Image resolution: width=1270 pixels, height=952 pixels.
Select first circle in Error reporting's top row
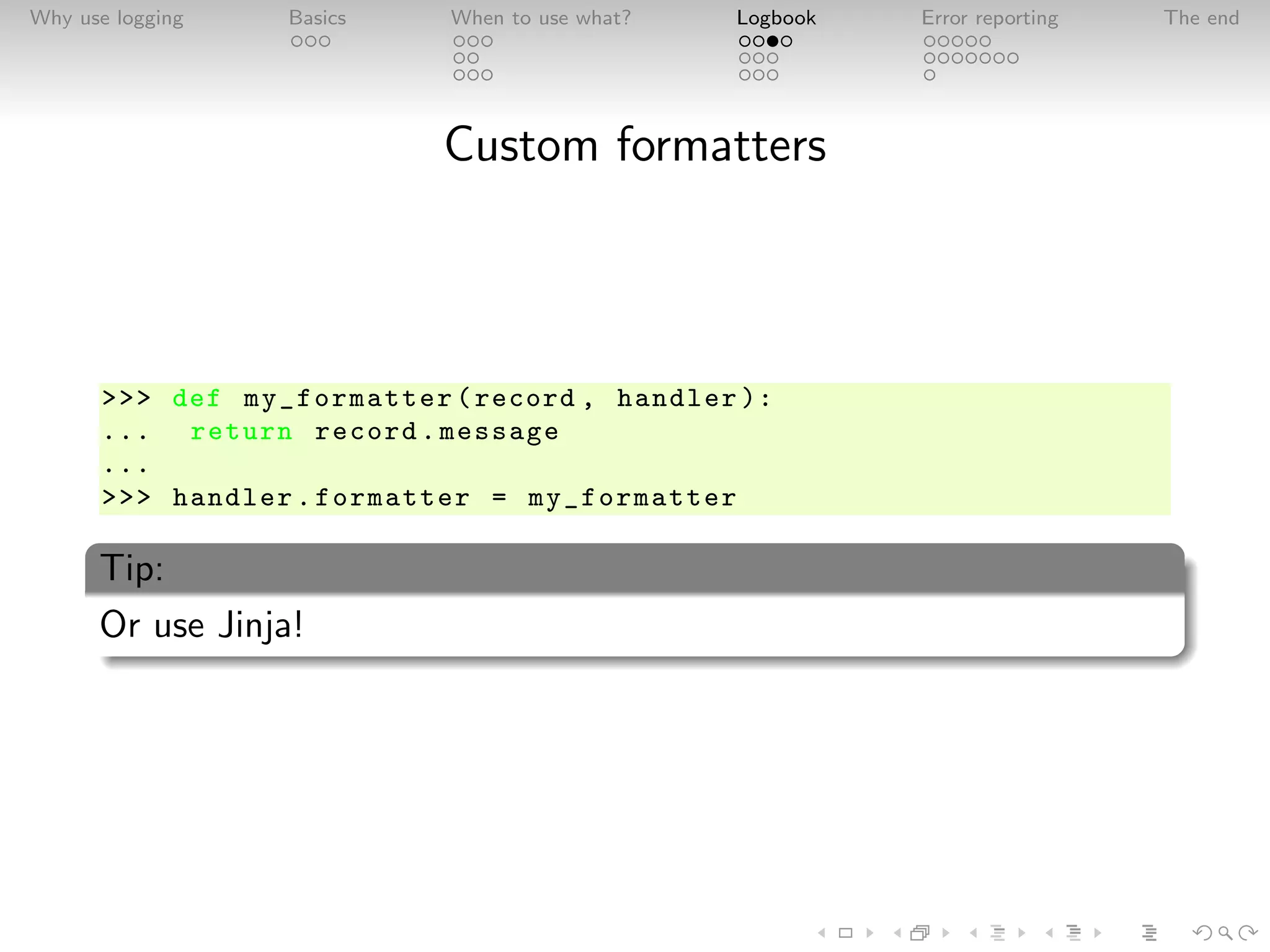[930, 42]
